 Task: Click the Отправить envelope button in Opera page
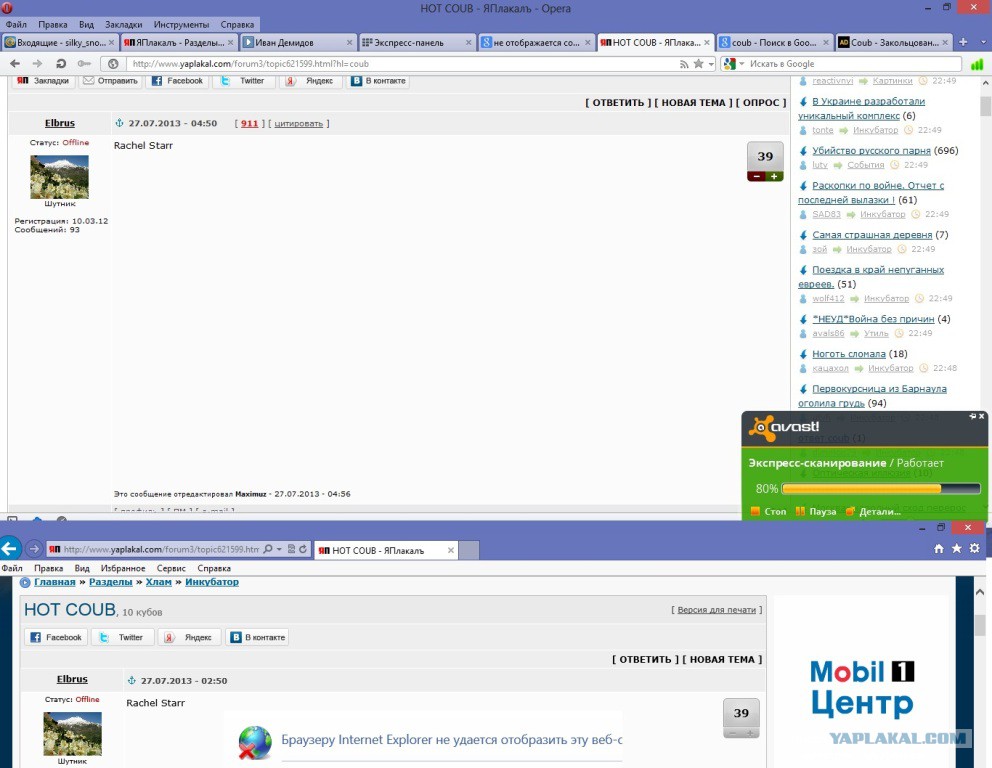[111, 81]
